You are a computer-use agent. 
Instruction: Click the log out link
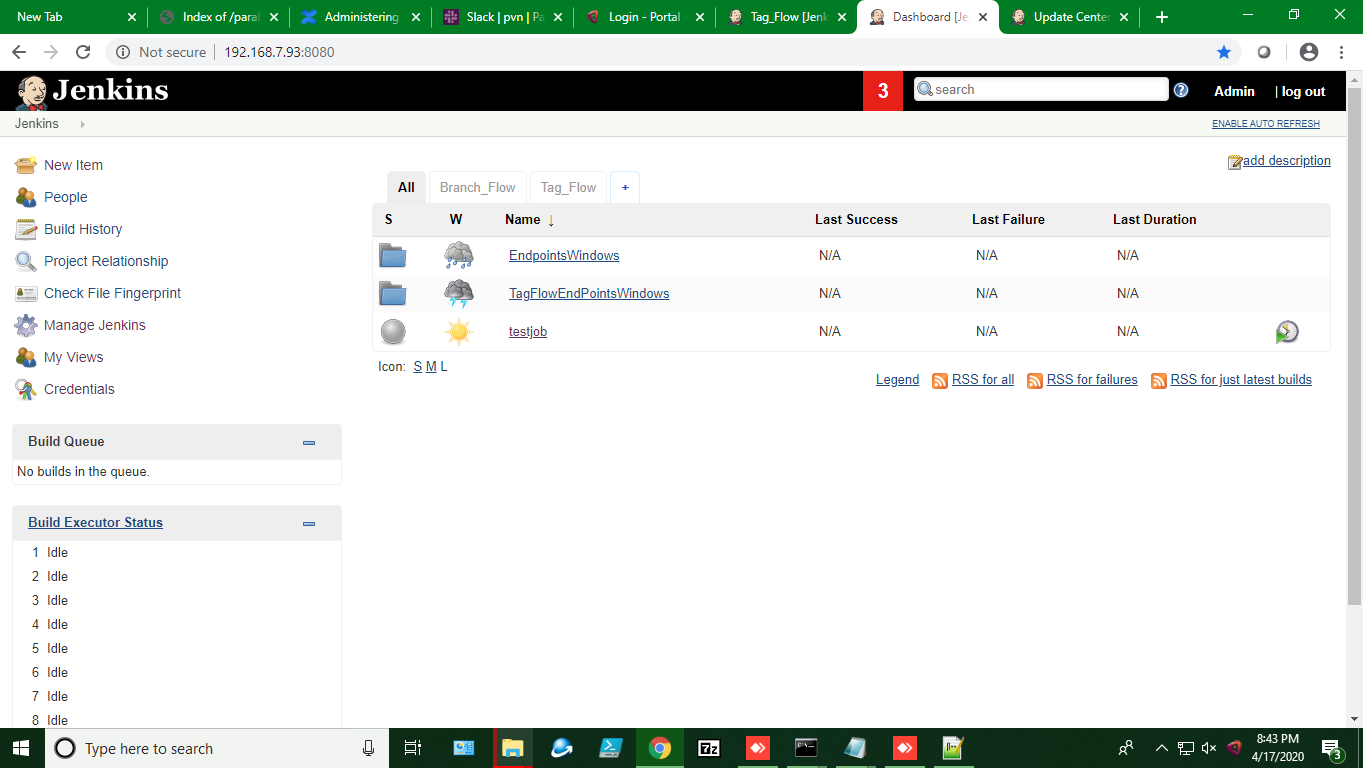click(1303, 91)
